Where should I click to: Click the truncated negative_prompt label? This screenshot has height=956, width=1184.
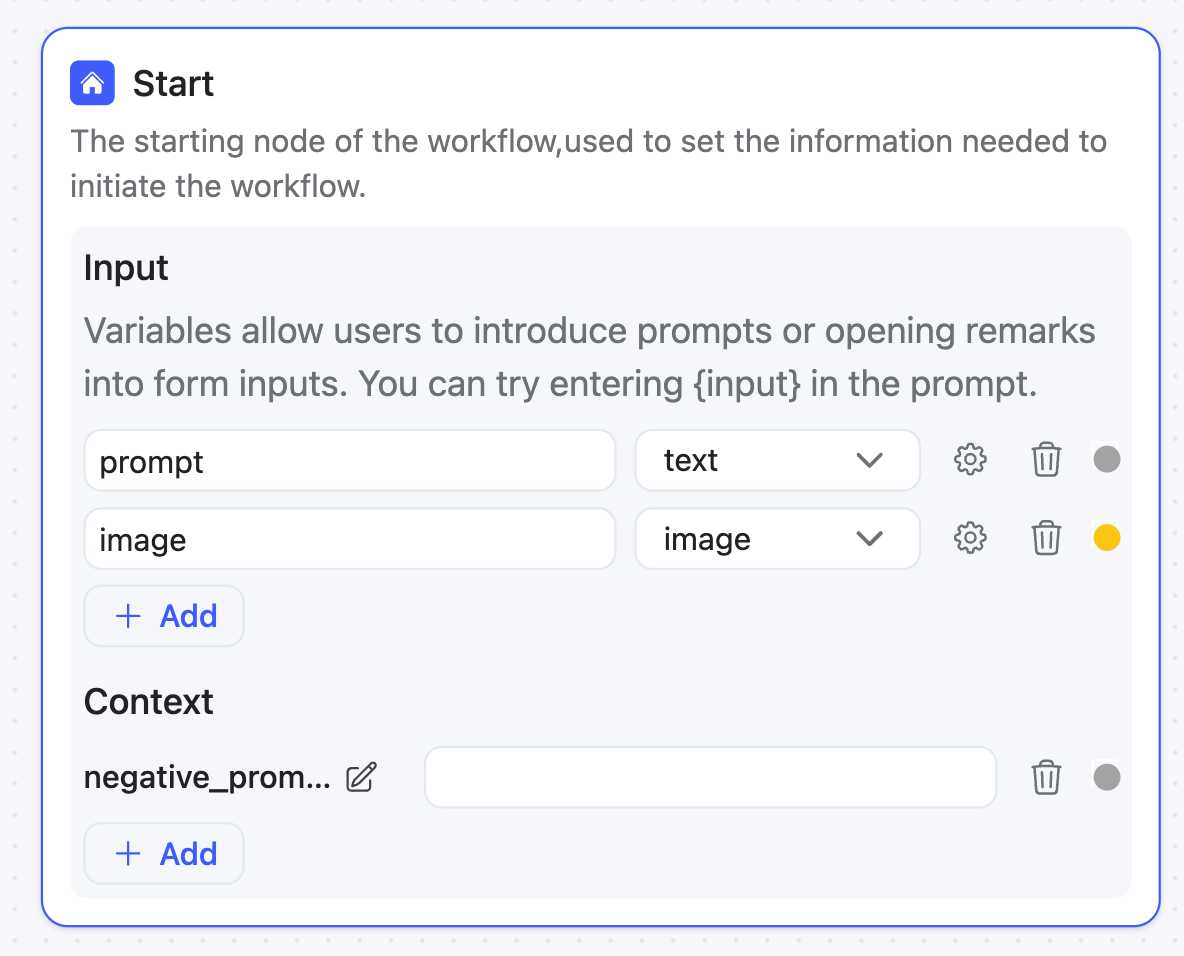[207, 777]
